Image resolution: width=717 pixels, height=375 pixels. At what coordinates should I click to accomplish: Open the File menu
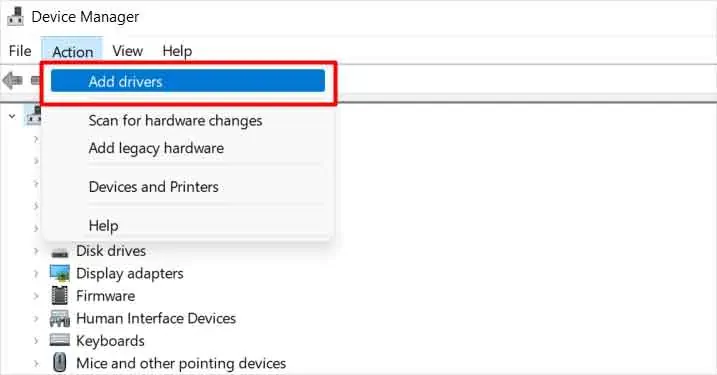tap(20, 51)
